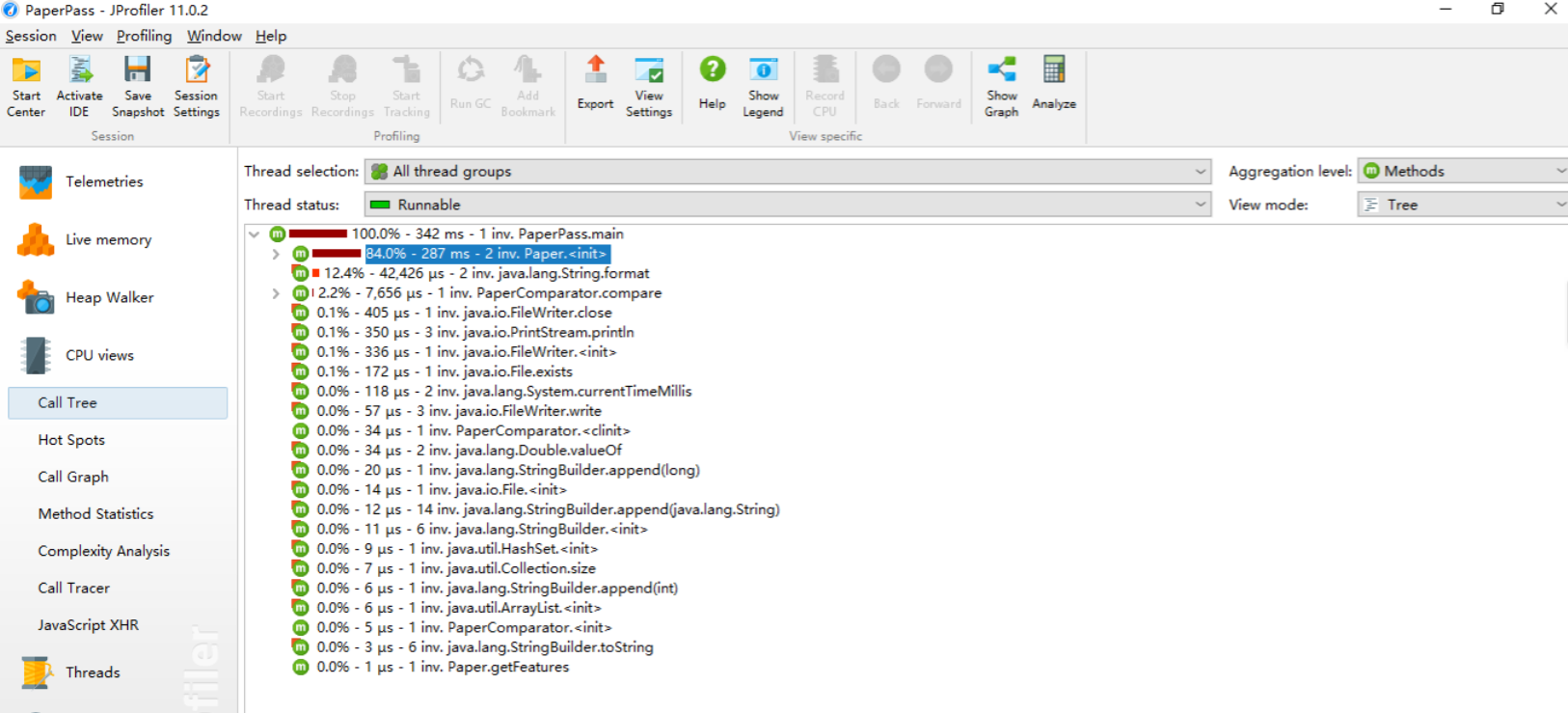Select the Paper.getFeatures row

pos(431,667)
